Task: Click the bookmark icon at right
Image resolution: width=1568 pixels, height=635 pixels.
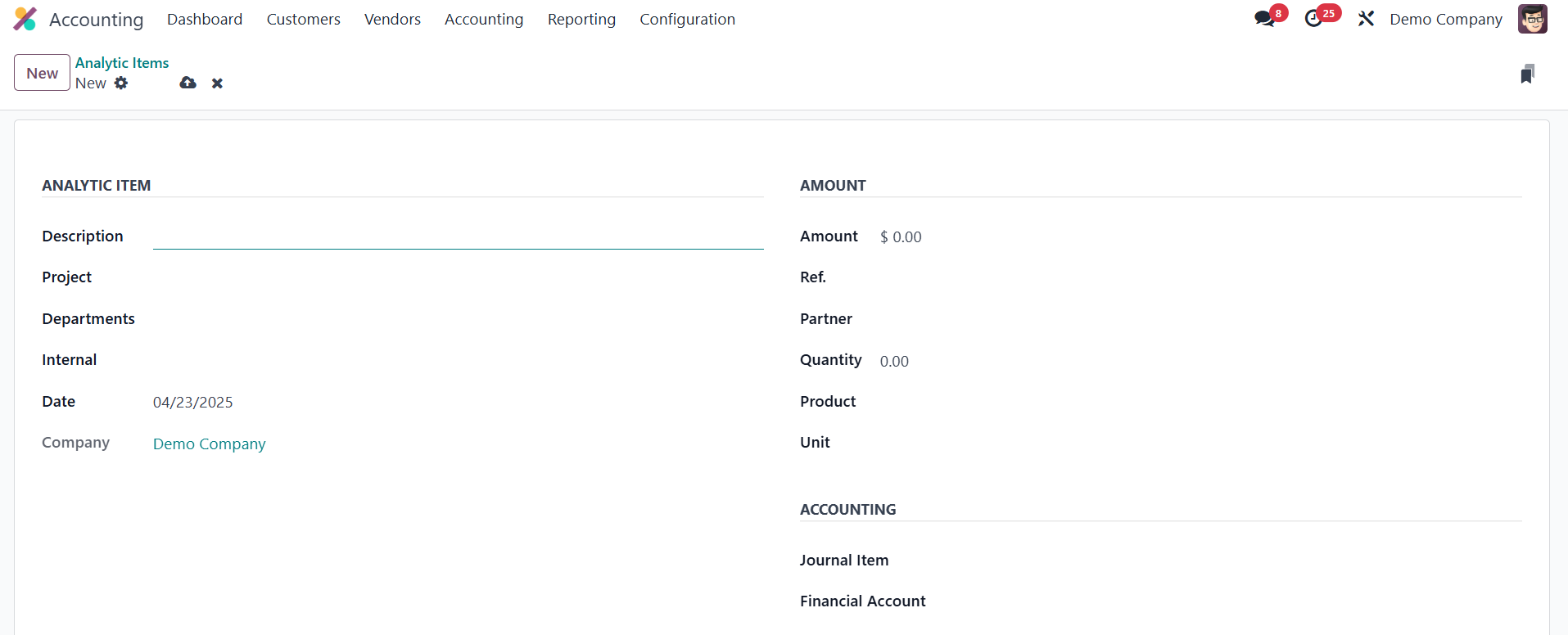Action: (x=1527, y=74)
